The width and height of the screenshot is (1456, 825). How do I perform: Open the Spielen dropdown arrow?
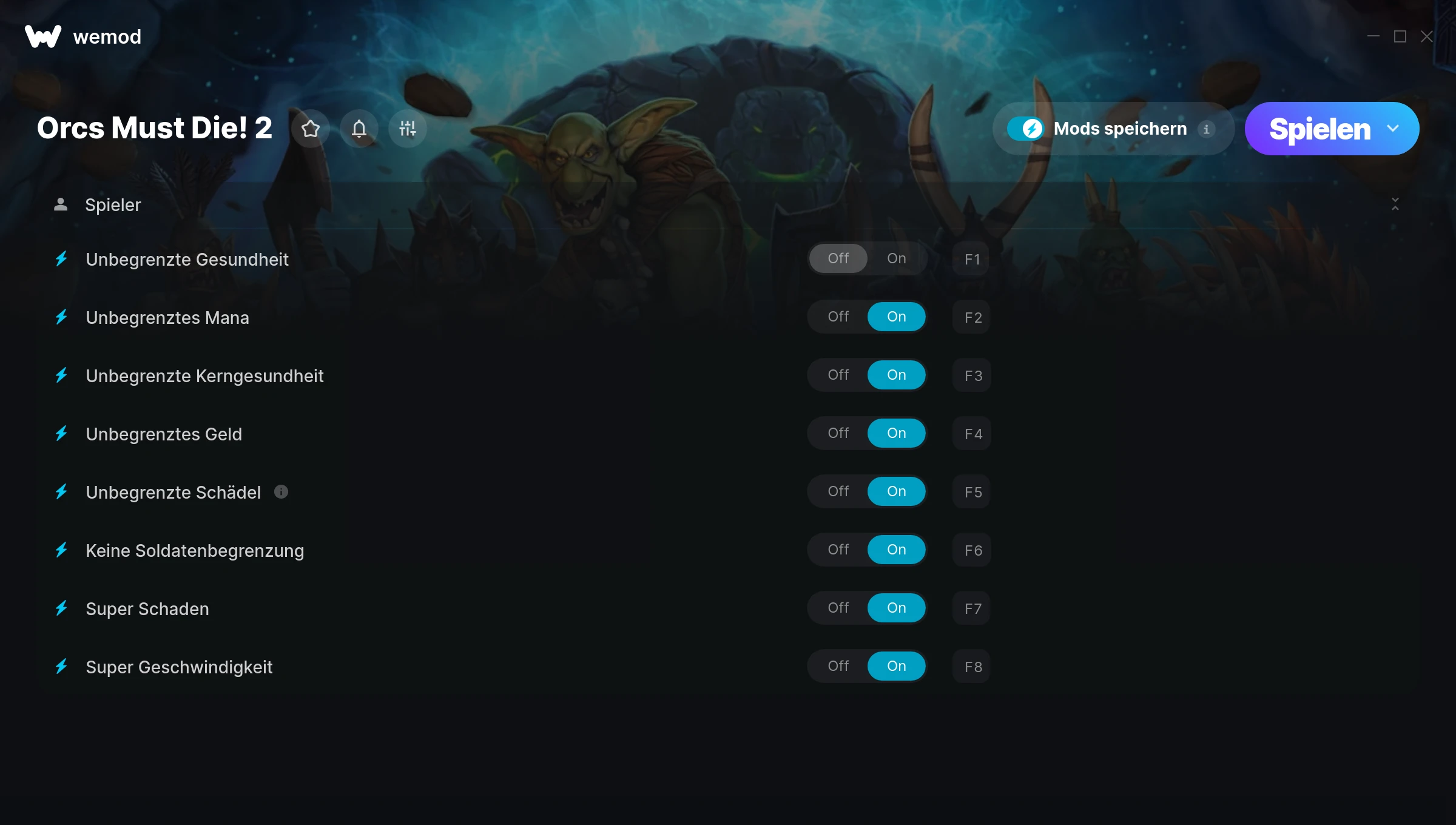coord(1393,129)
